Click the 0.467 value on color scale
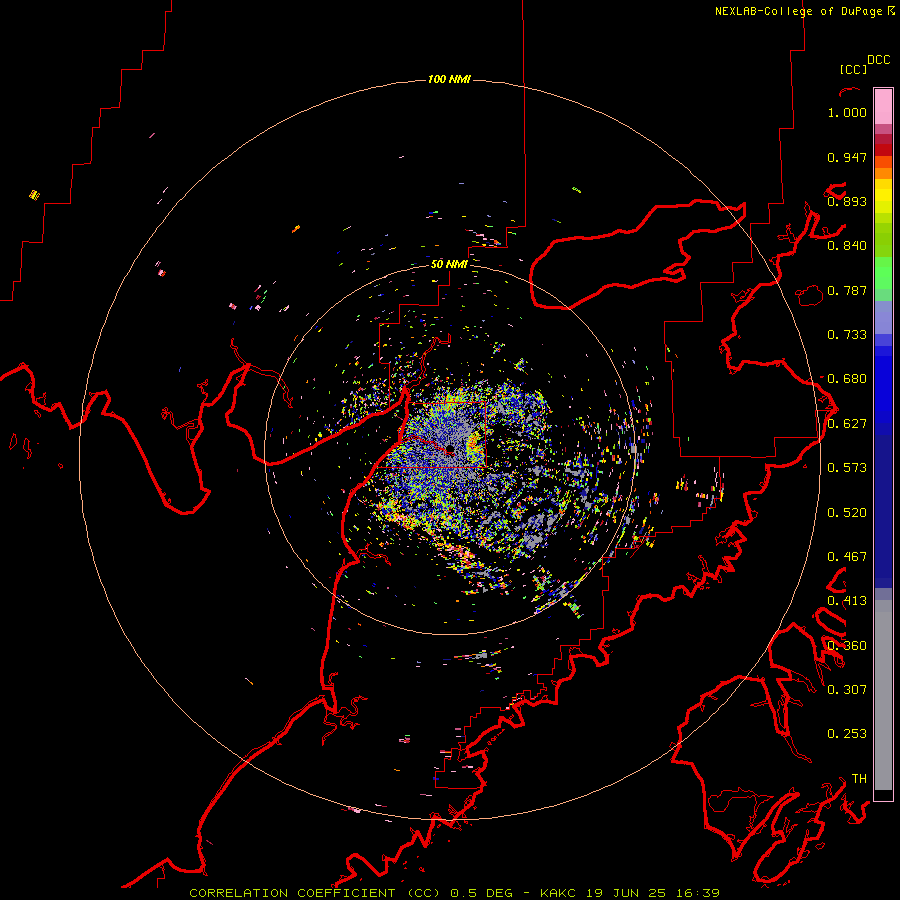 [847, 557]
